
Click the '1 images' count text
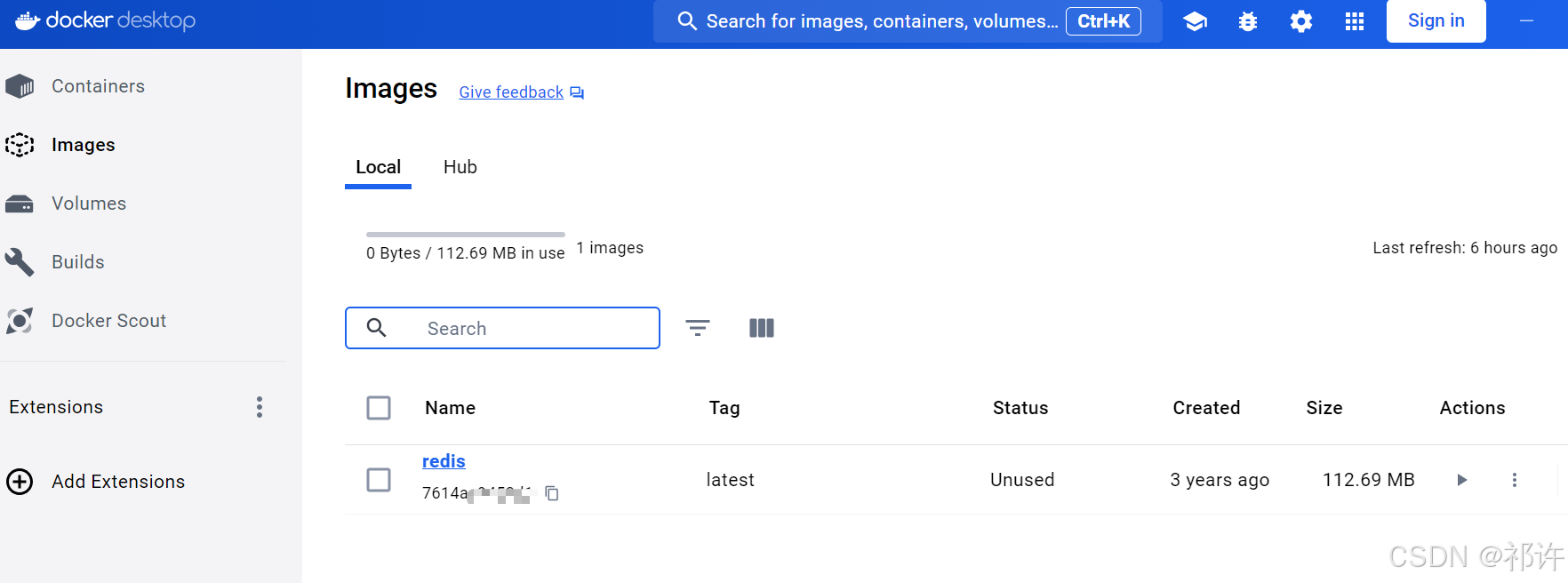pos(610,248)
